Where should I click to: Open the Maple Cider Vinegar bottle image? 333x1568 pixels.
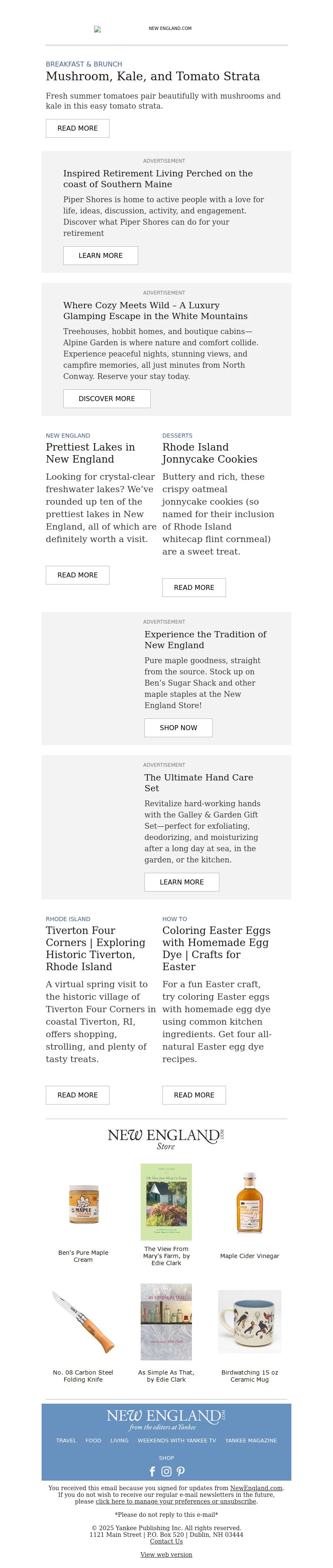tap(250, 1202)
